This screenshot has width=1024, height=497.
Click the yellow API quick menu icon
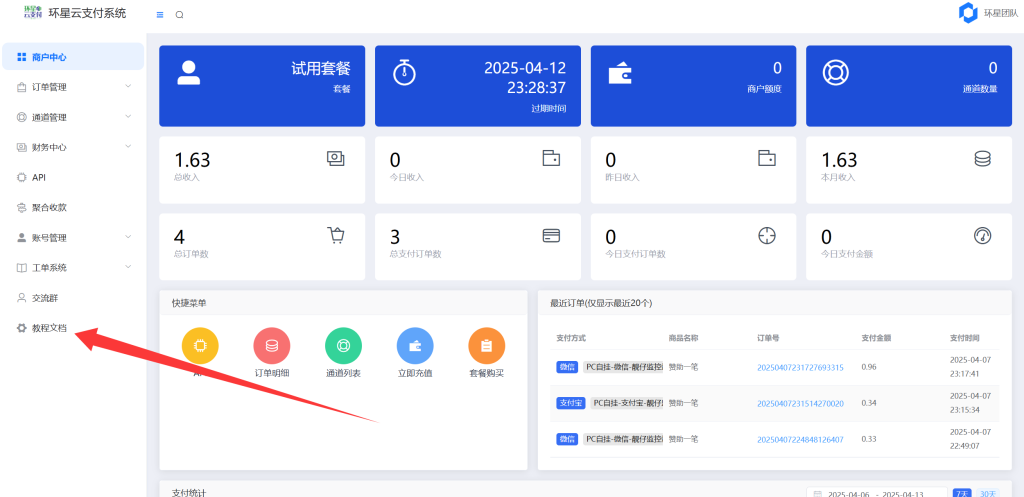(x=199, y=345)
